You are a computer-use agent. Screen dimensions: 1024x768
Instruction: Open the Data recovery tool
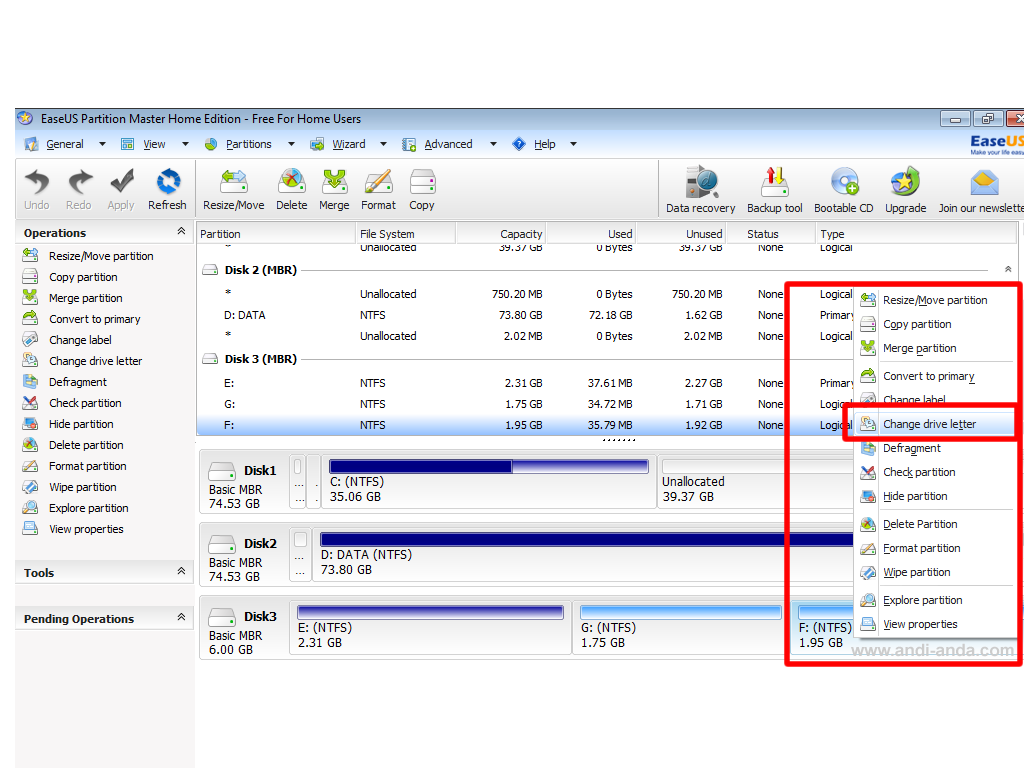[701, 189]
